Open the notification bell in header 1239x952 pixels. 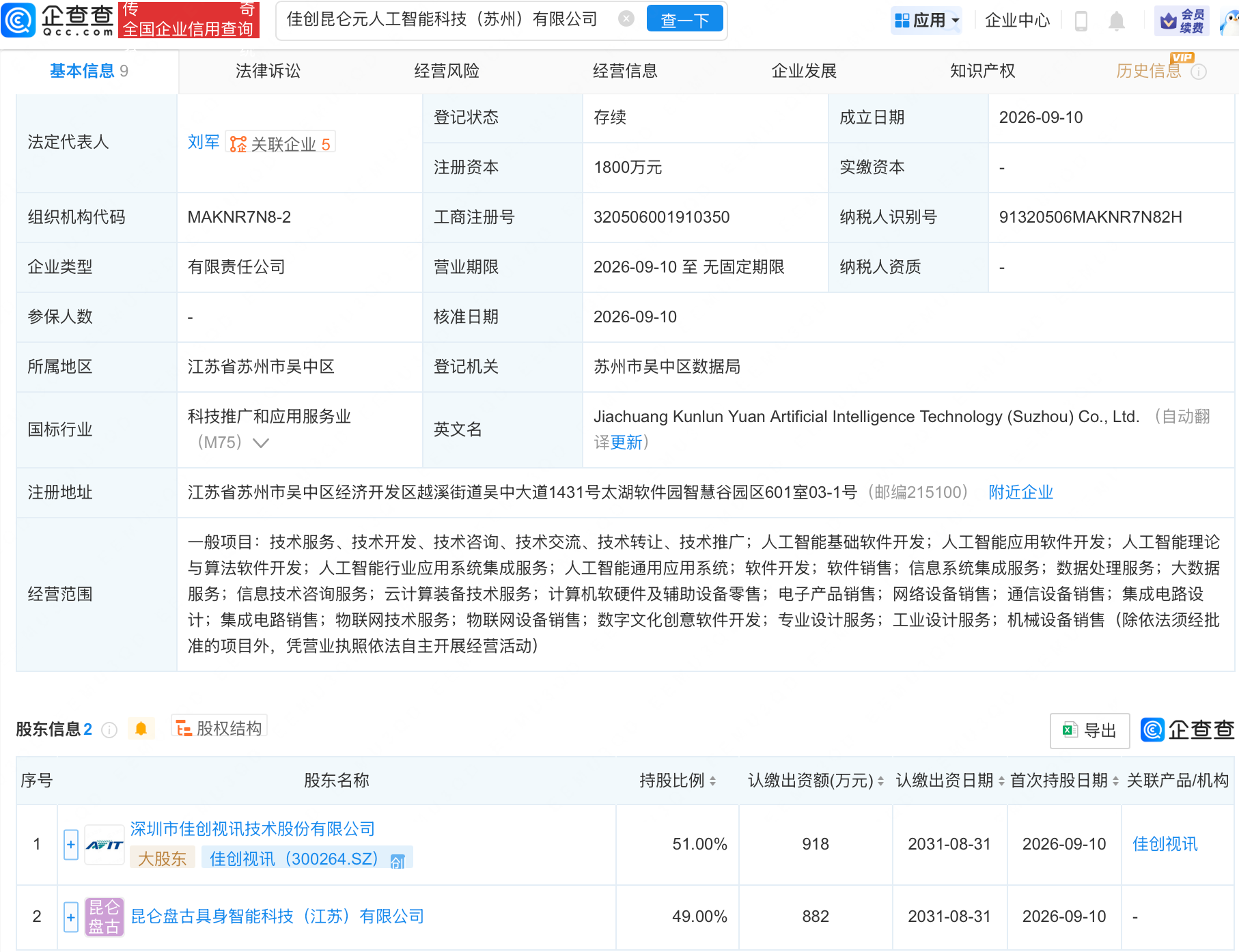(x=1116, y=20)
